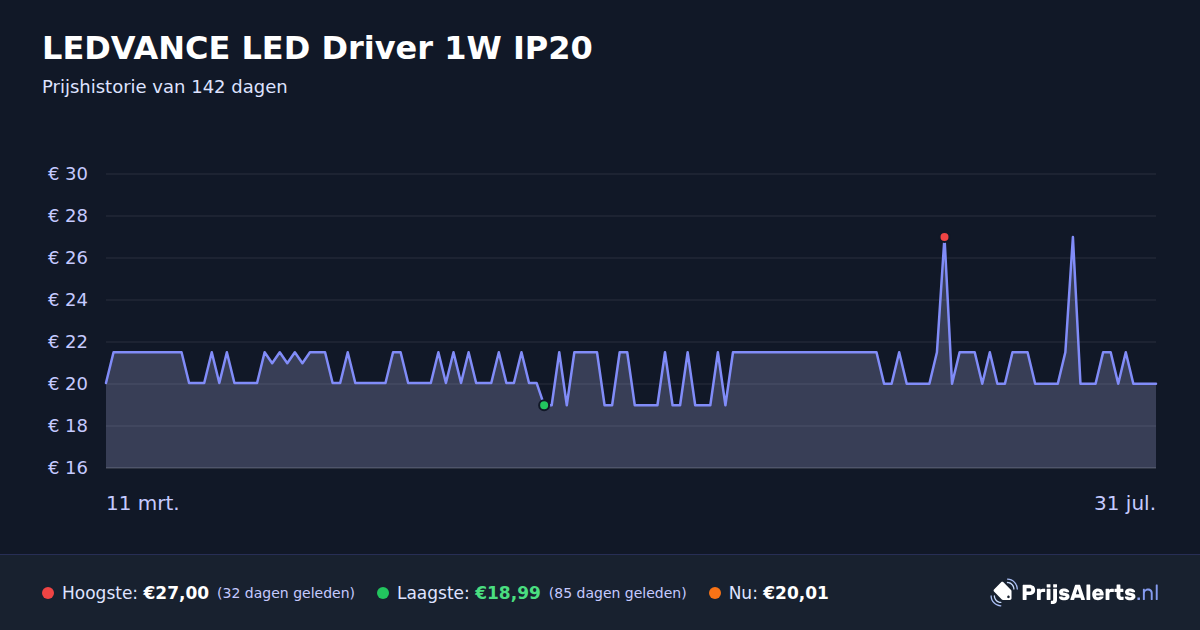Click the 31 jul. end date label
The width and height of the screenshot is (1200, 630).
click(1125, 503)
